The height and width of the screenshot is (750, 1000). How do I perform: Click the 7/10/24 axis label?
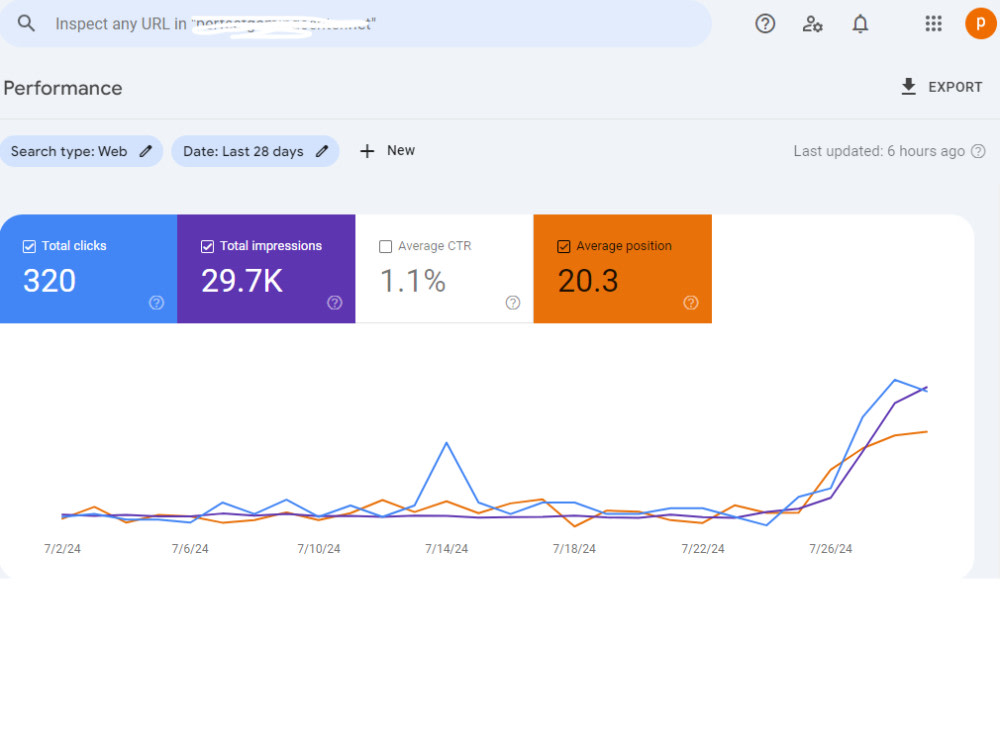click(x=319, y=548)
